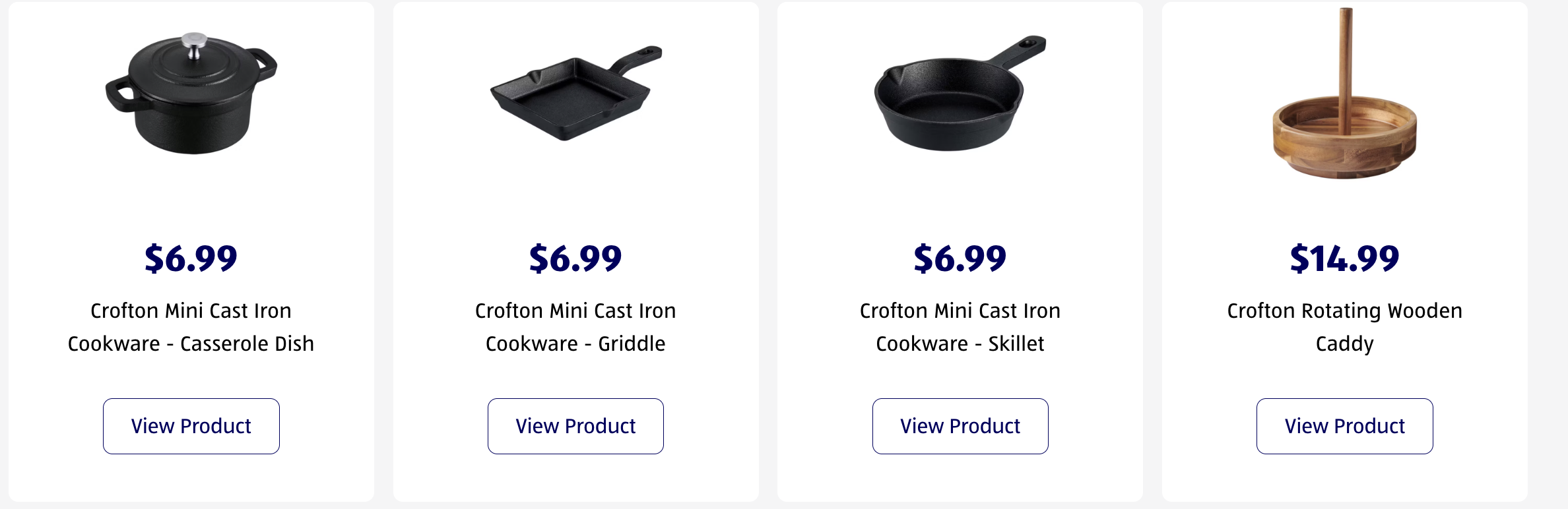
Task: Open View Product for the Skillet
Action: 960,426
